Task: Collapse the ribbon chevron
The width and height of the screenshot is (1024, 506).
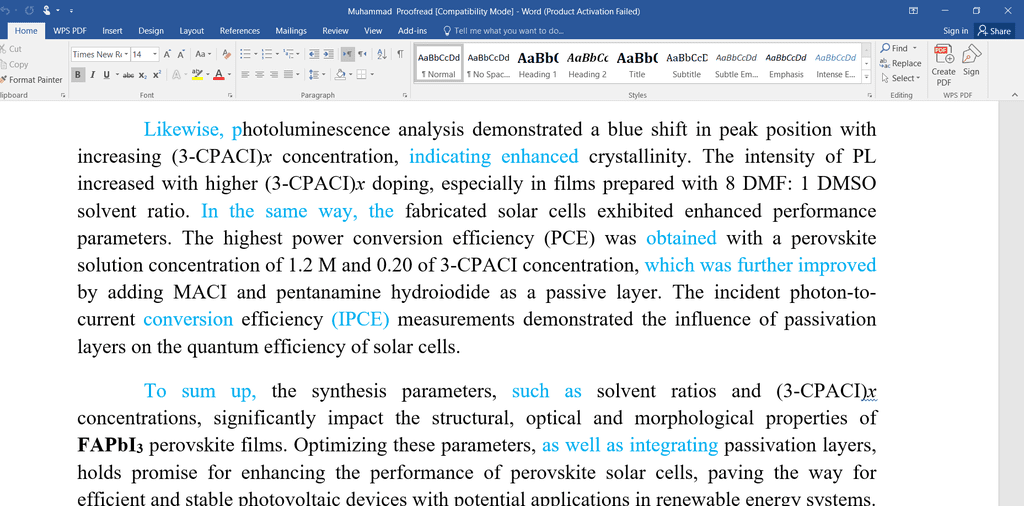Action: (x=1014, y=95)
